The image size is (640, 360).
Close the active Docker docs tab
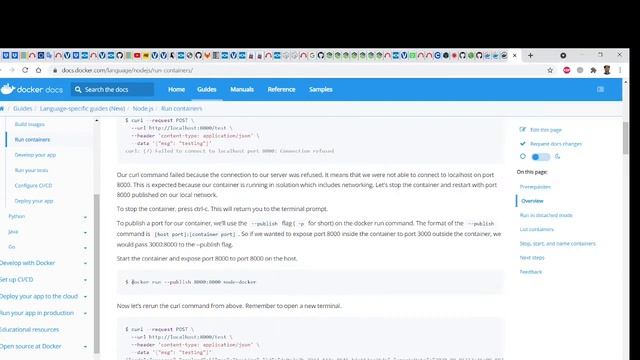tap(515, 55)
